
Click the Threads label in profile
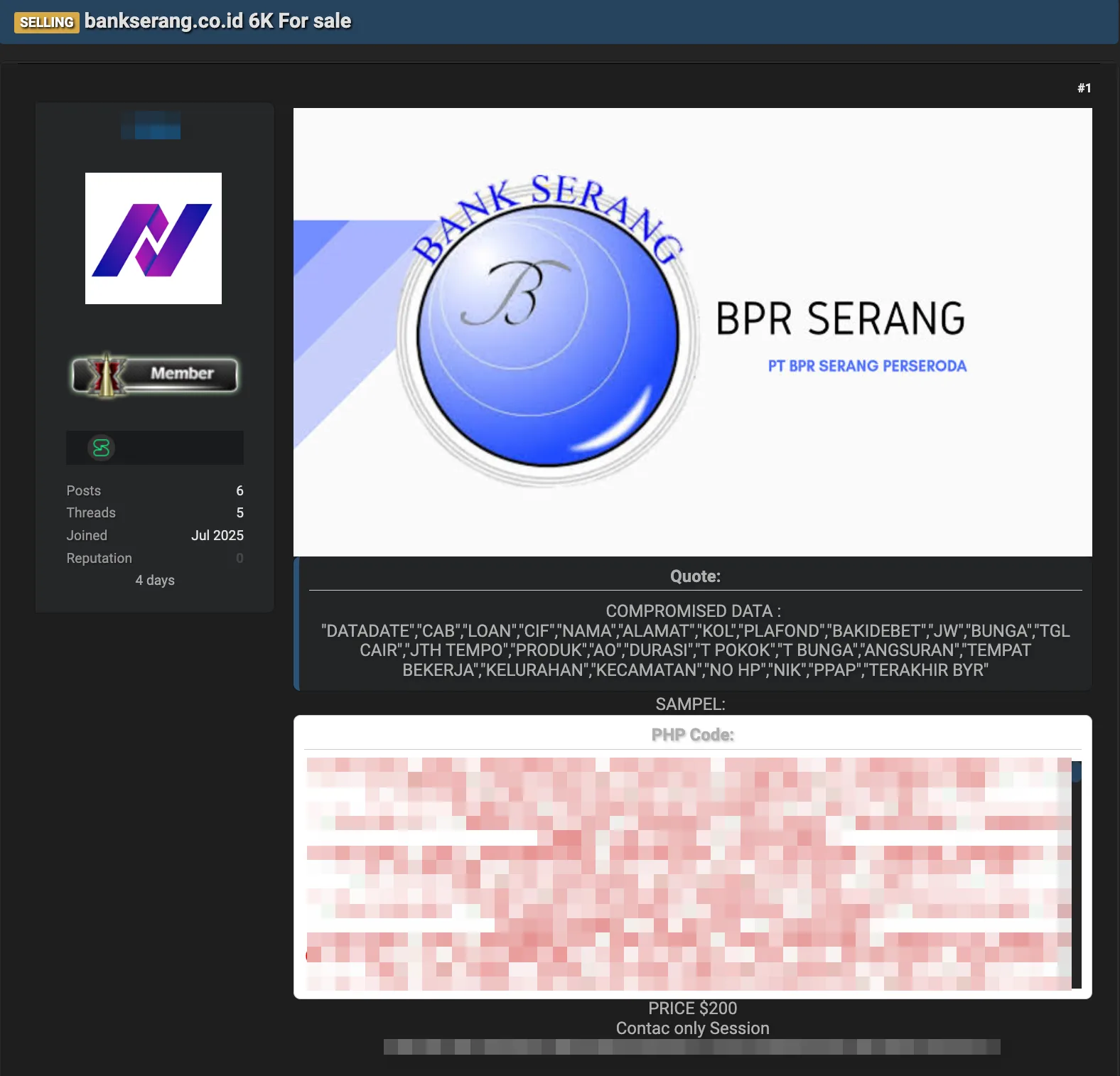(x=91, y=512)
